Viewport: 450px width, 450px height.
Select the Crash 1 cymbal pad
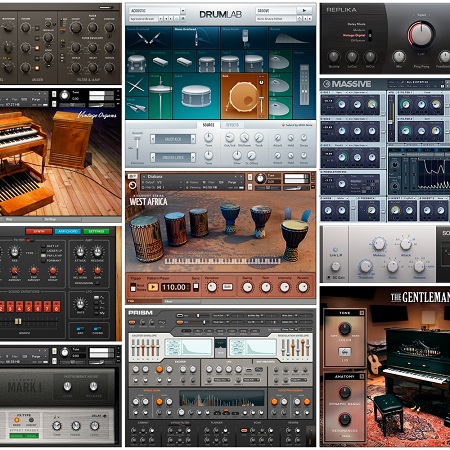click(x=280, y=61)
